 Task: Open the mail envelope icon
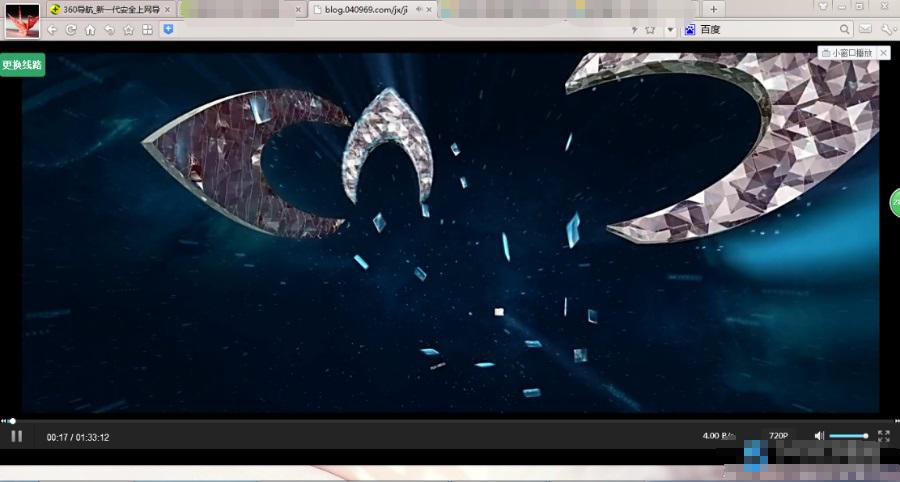[x=865, y=30]
